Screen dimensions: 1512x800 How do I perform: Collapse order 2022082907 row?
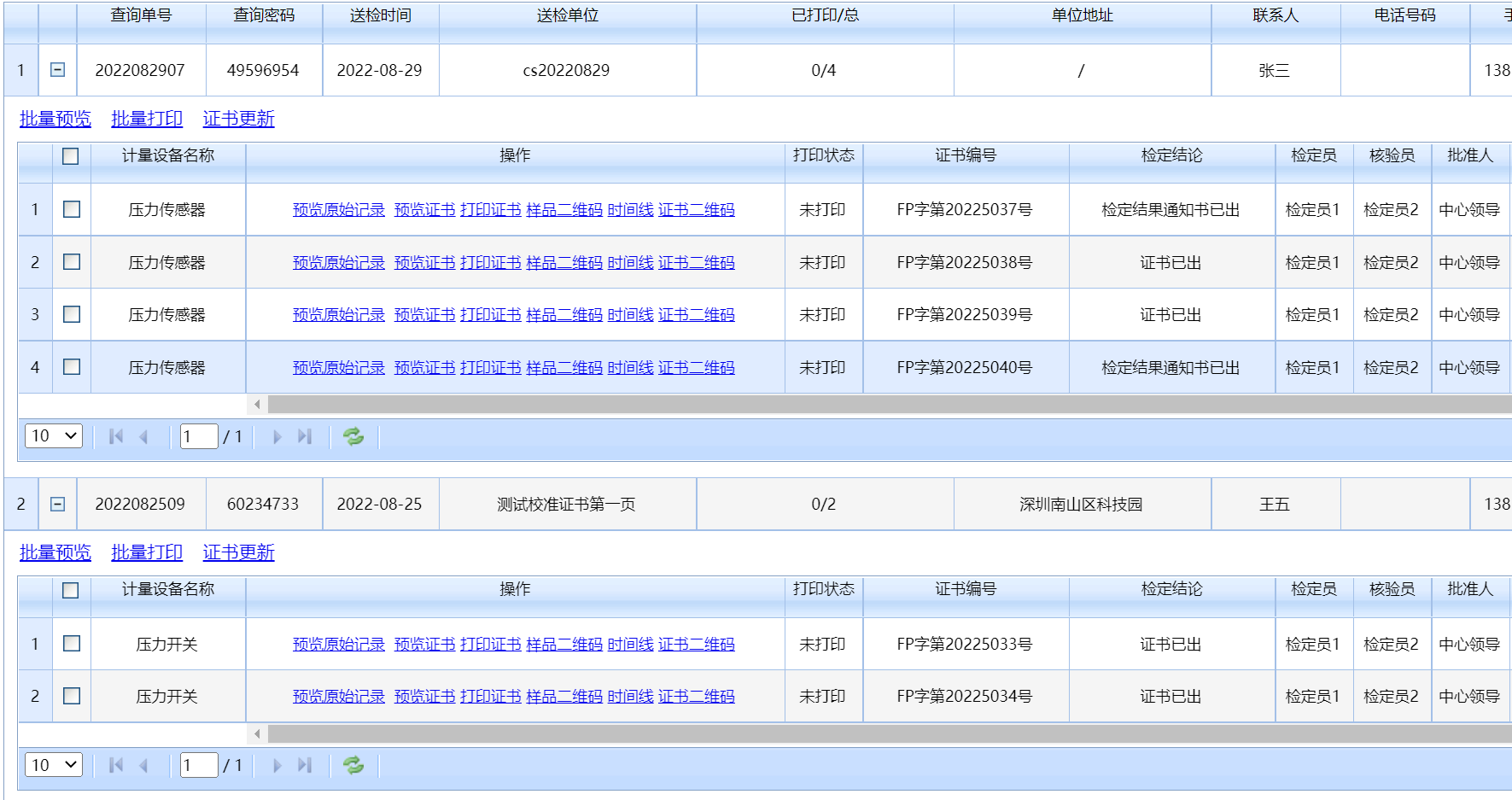[57, 70]
